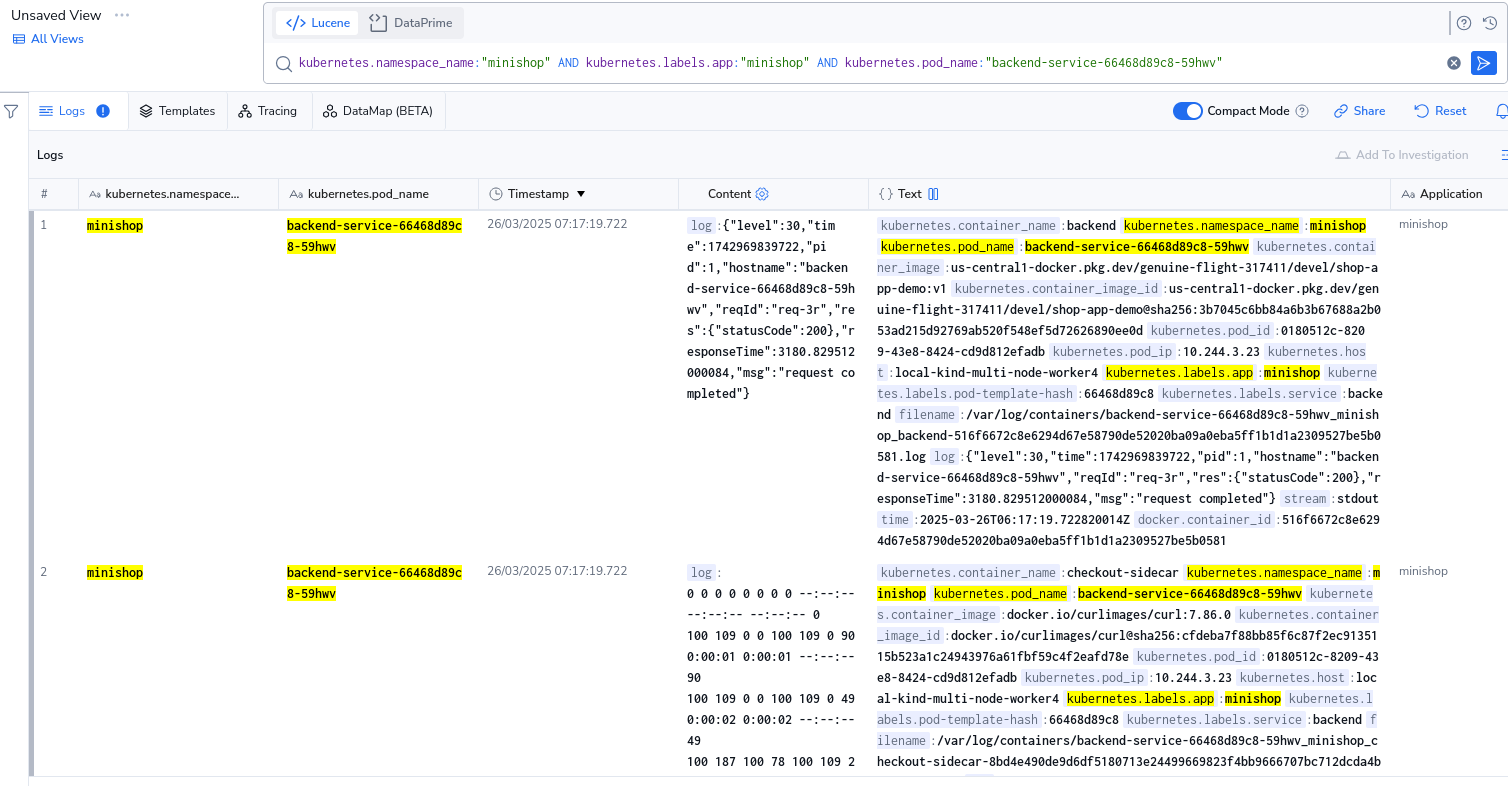Open Content column settings gear
This screenshot has height=786, width=1508.
(x=762, y=194)
